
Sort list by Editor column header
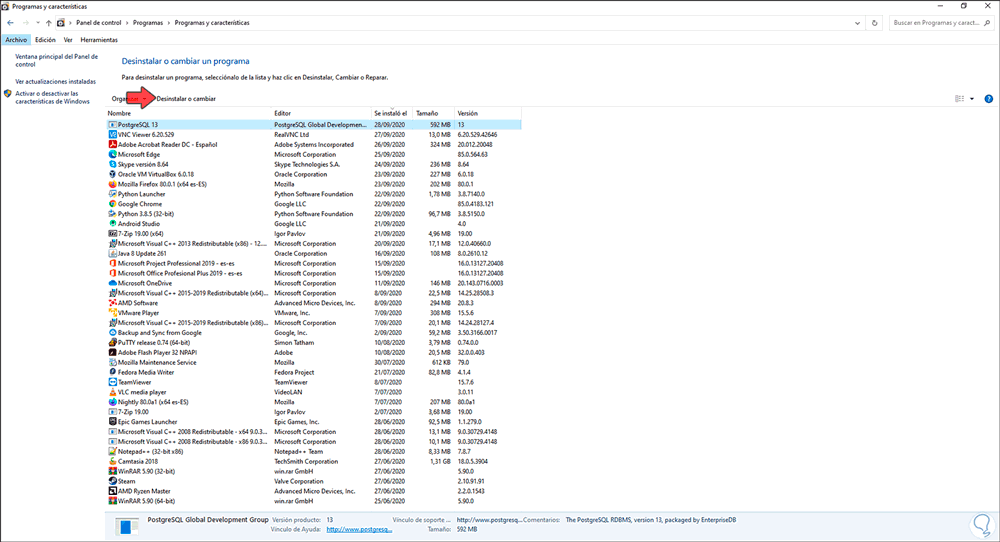coord(321,114)
